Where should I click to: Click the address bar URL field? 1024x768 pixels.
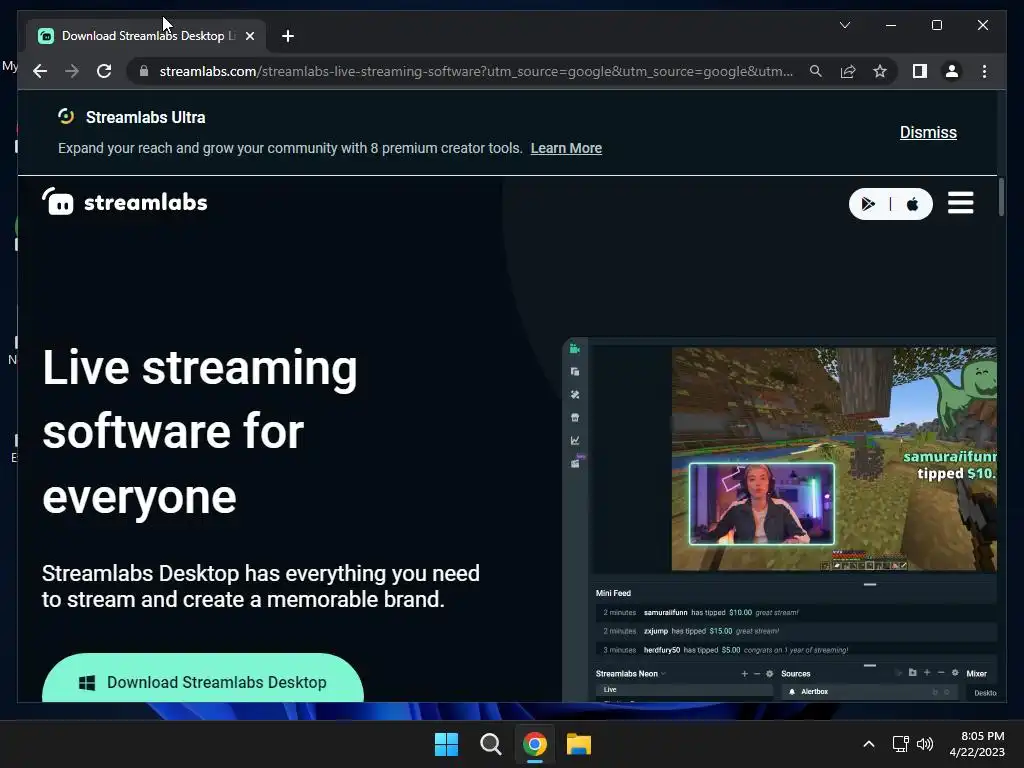coord(476,71)
